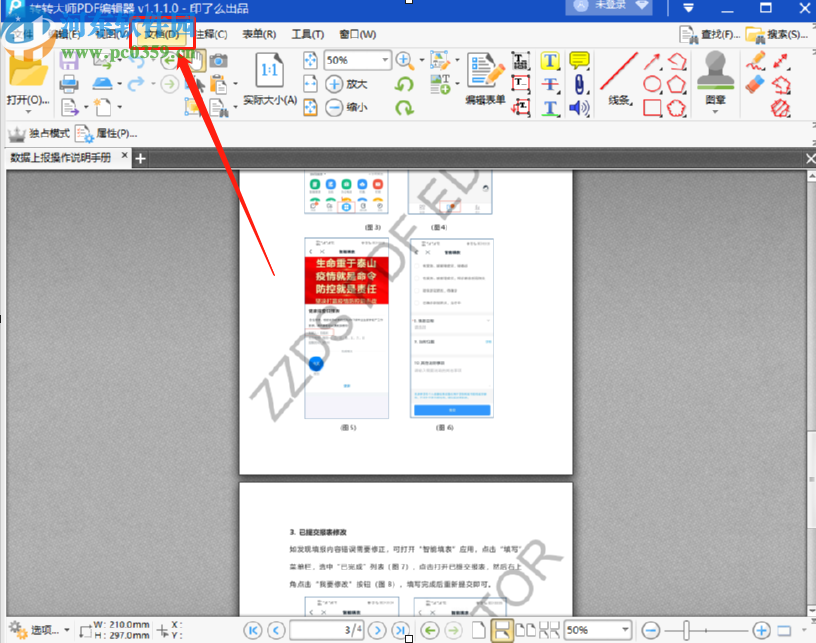Click the rotate counter-clockwise green arrow
Viewport: 816px width, 643px height.
(404, 84)
